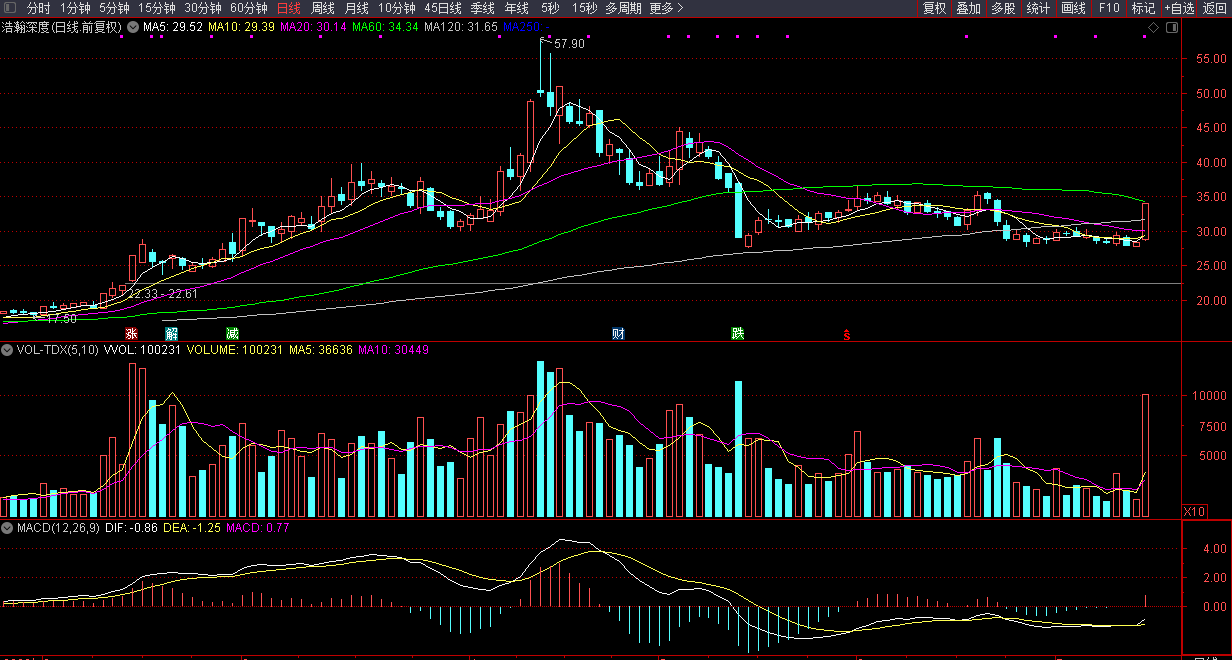1232x660 pixels.
Task: Expand the 更多 periods menu
Action: point(666,8)
